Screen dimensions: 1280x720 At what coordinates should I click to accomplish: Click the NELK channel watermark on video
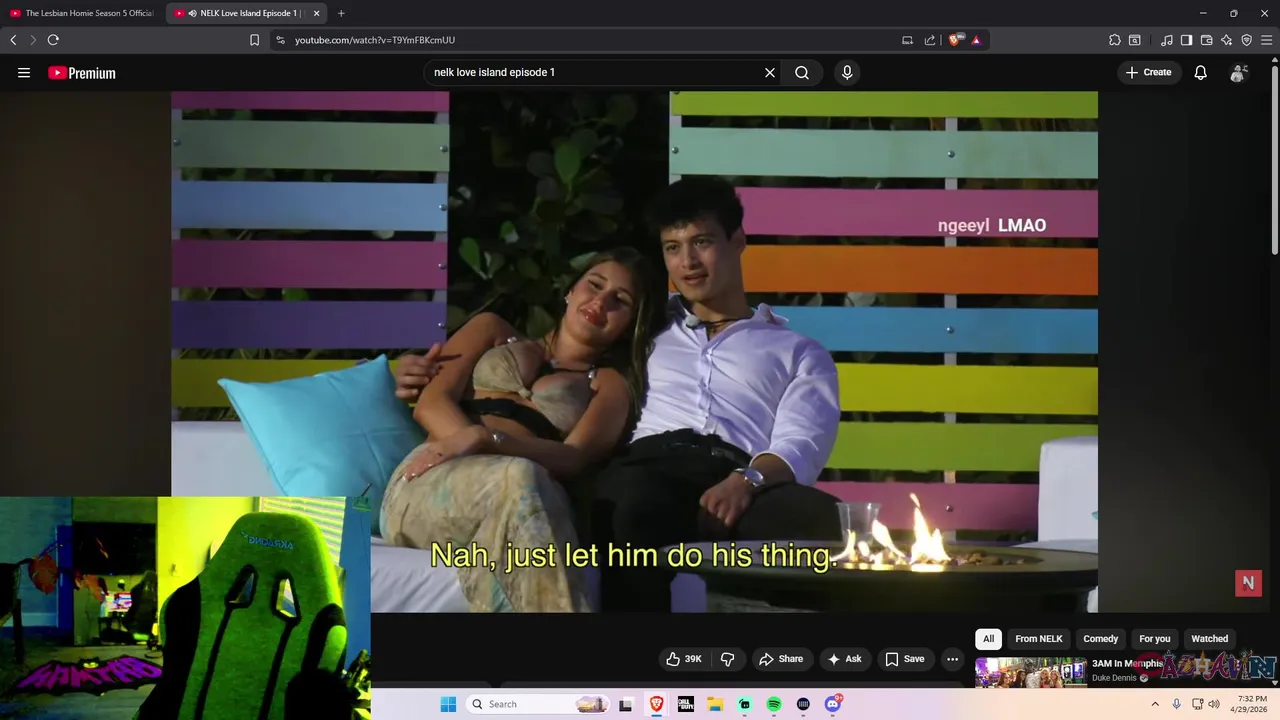click(x=1248, y=583)
